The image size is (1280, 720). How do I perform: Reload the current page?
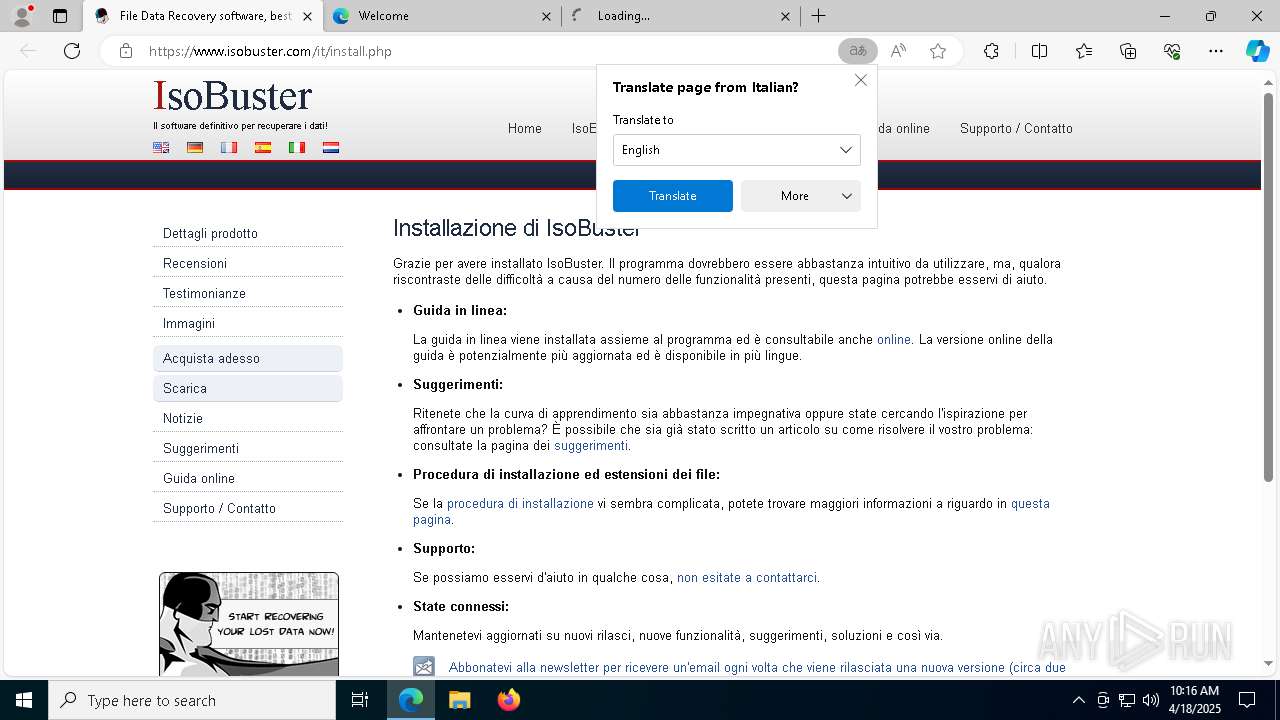[72, 51]
